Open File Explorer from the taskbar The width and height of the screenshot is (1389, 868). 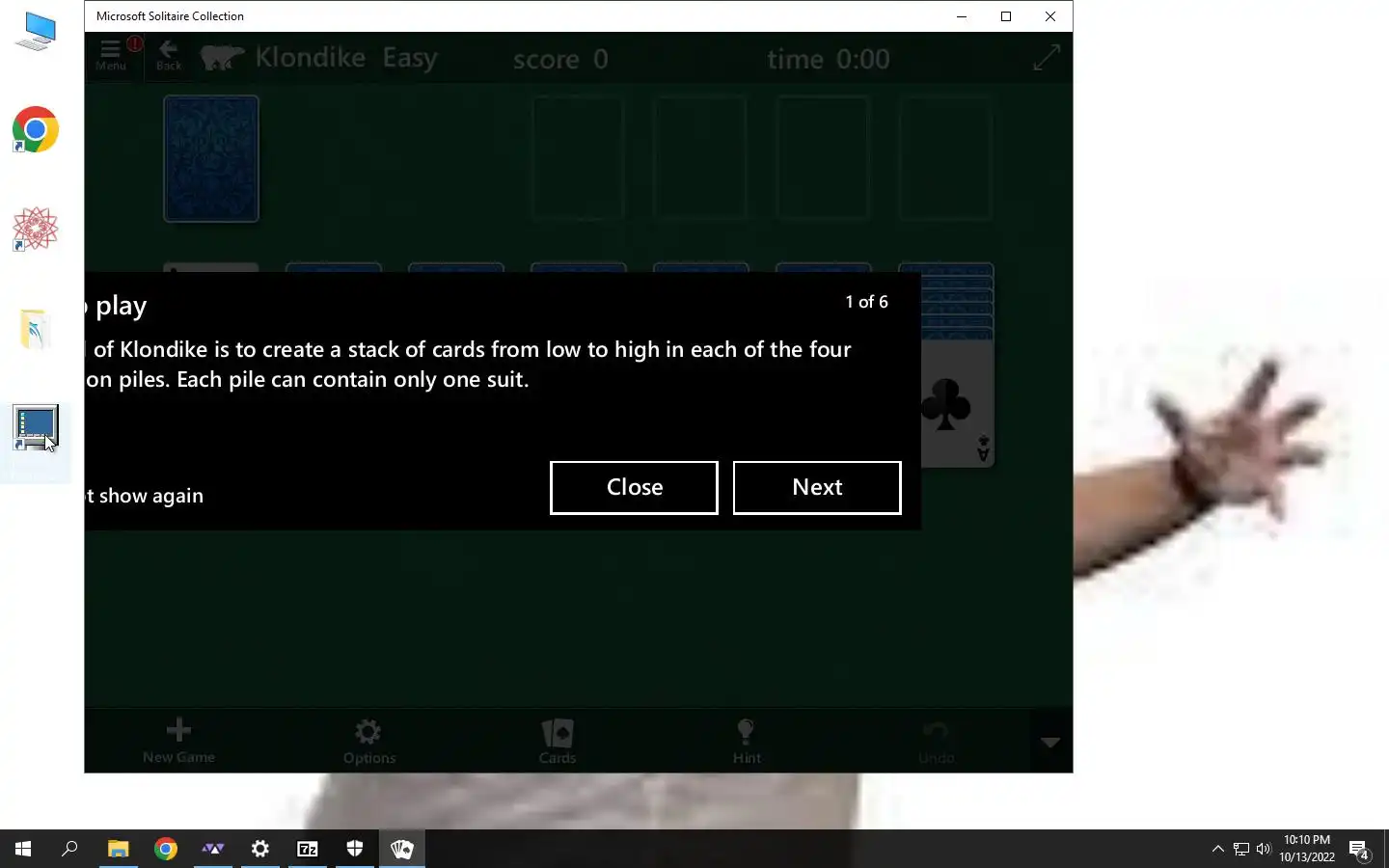[118, 849]
